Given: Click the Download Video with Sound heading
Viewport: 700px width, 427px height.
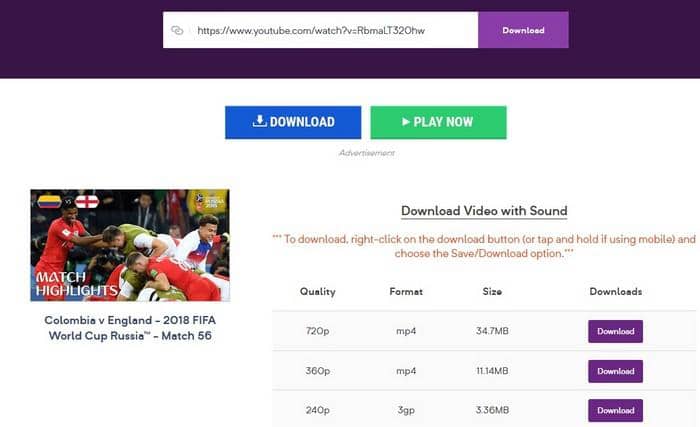Looking at the screenshot, I should click(x=484, y=211).
